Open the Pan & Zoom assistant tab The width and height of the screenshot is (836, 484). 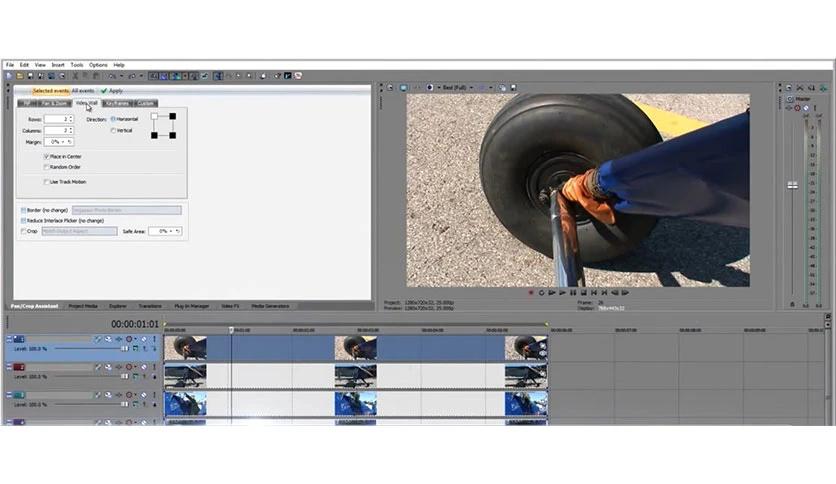pyautogui.click(x=54, y=103)
